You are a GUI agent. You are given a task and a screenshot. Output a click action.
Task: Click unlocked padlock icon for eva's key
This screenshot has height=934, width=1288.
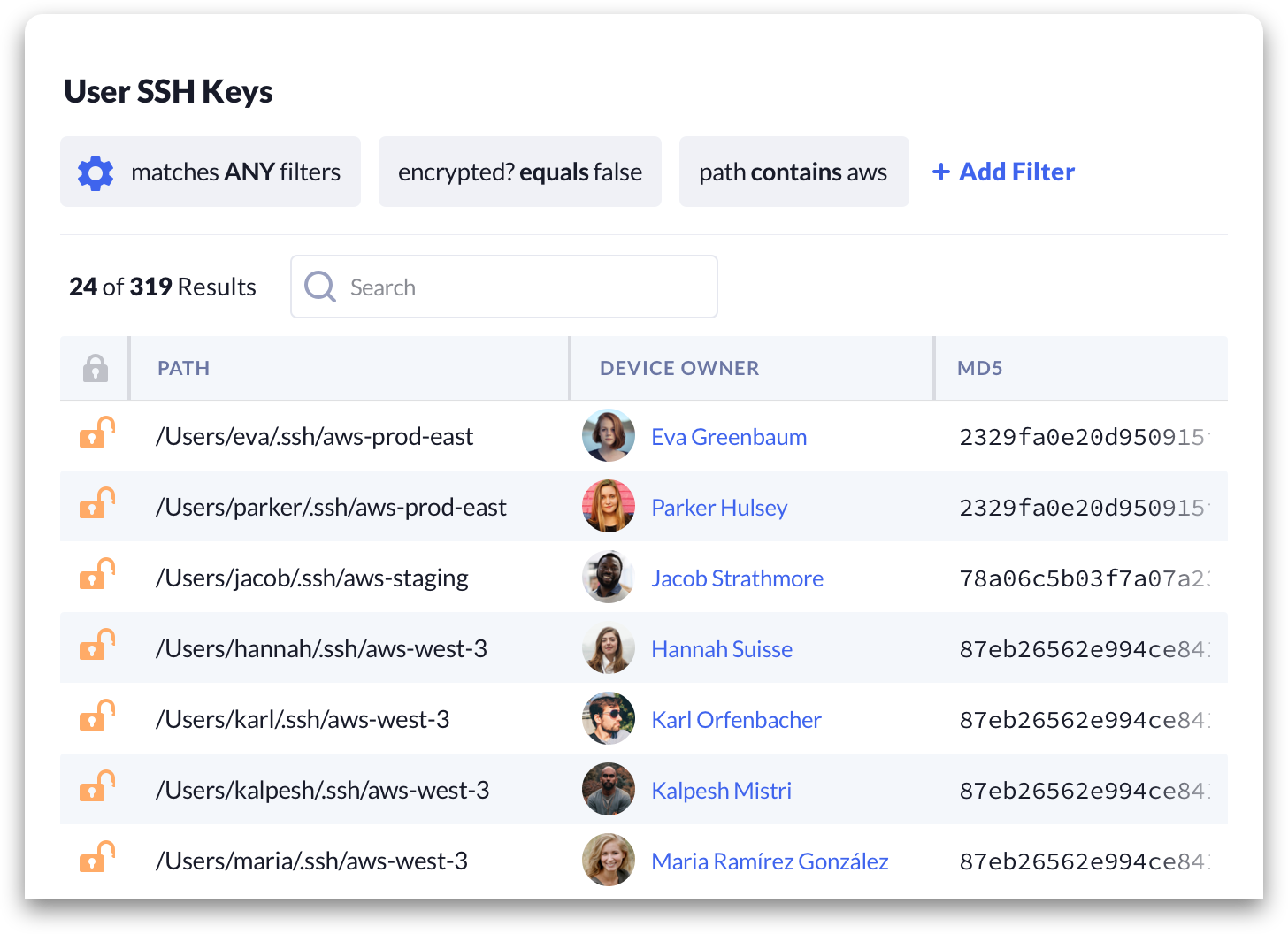click(x=96, y=433)
